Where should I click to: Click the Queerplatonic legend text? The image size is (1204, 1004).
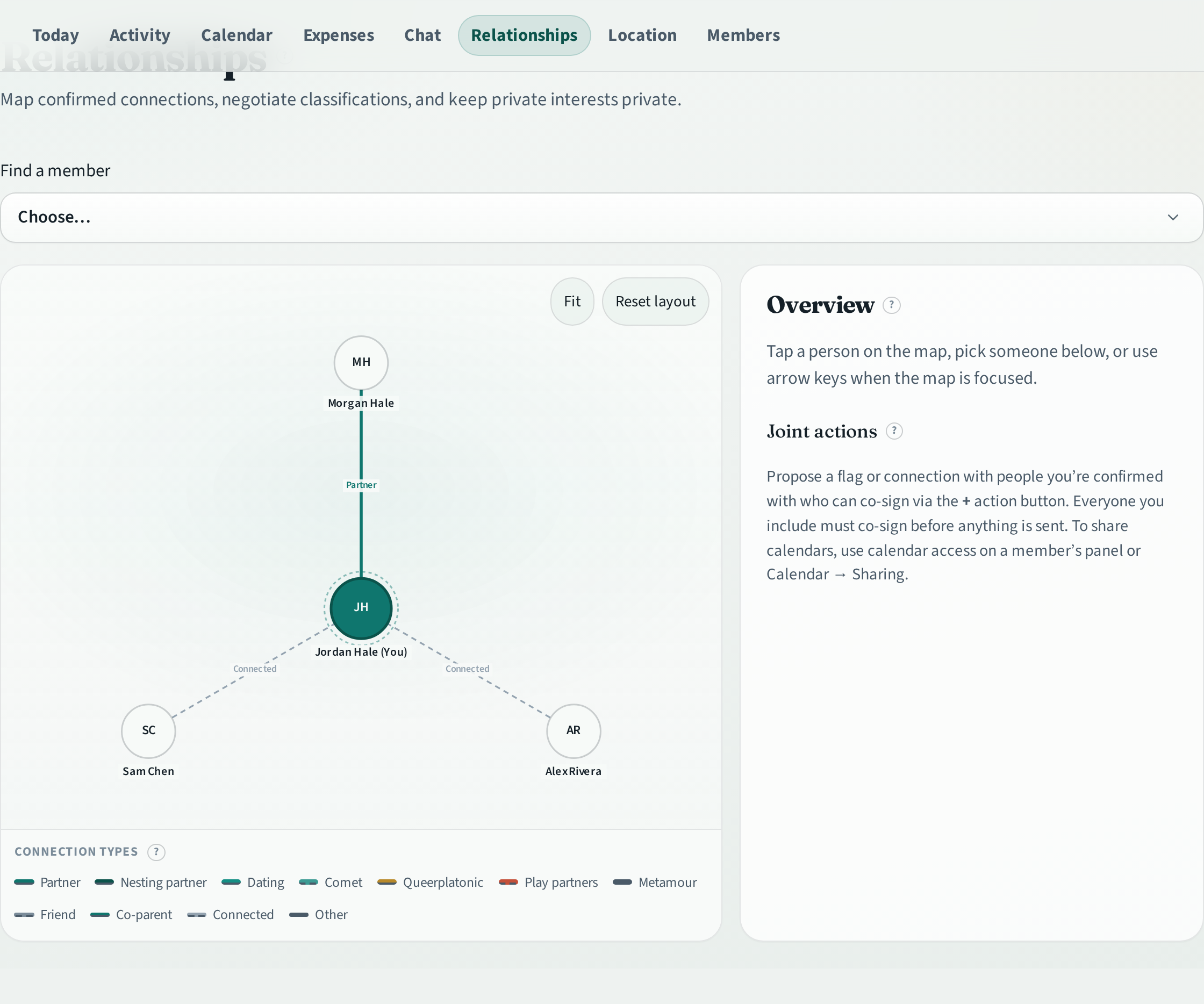(x=442, y=883)
